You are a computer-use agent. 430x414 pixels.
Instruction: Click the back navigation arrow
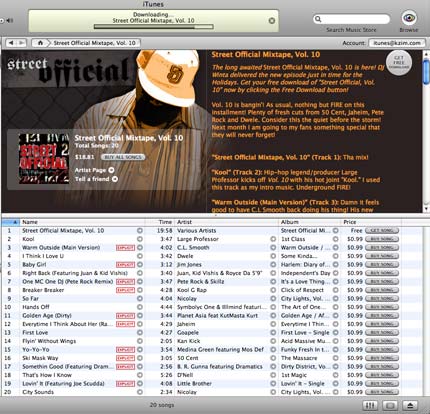point(11,43)
